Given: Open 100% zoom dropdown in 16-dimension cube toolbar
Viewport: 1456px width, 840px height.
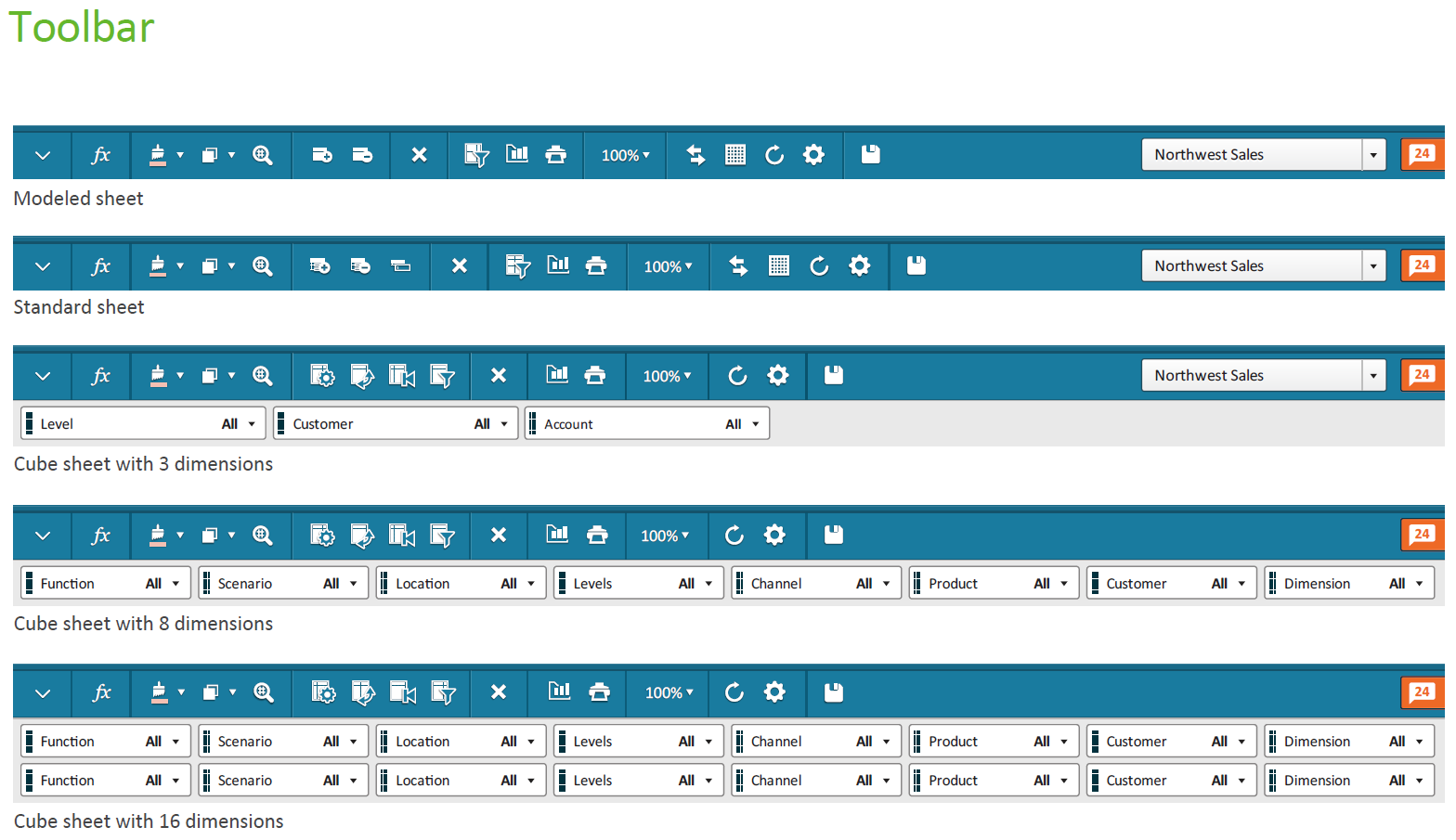Looking at the screenshot, I should pos(669,692).
